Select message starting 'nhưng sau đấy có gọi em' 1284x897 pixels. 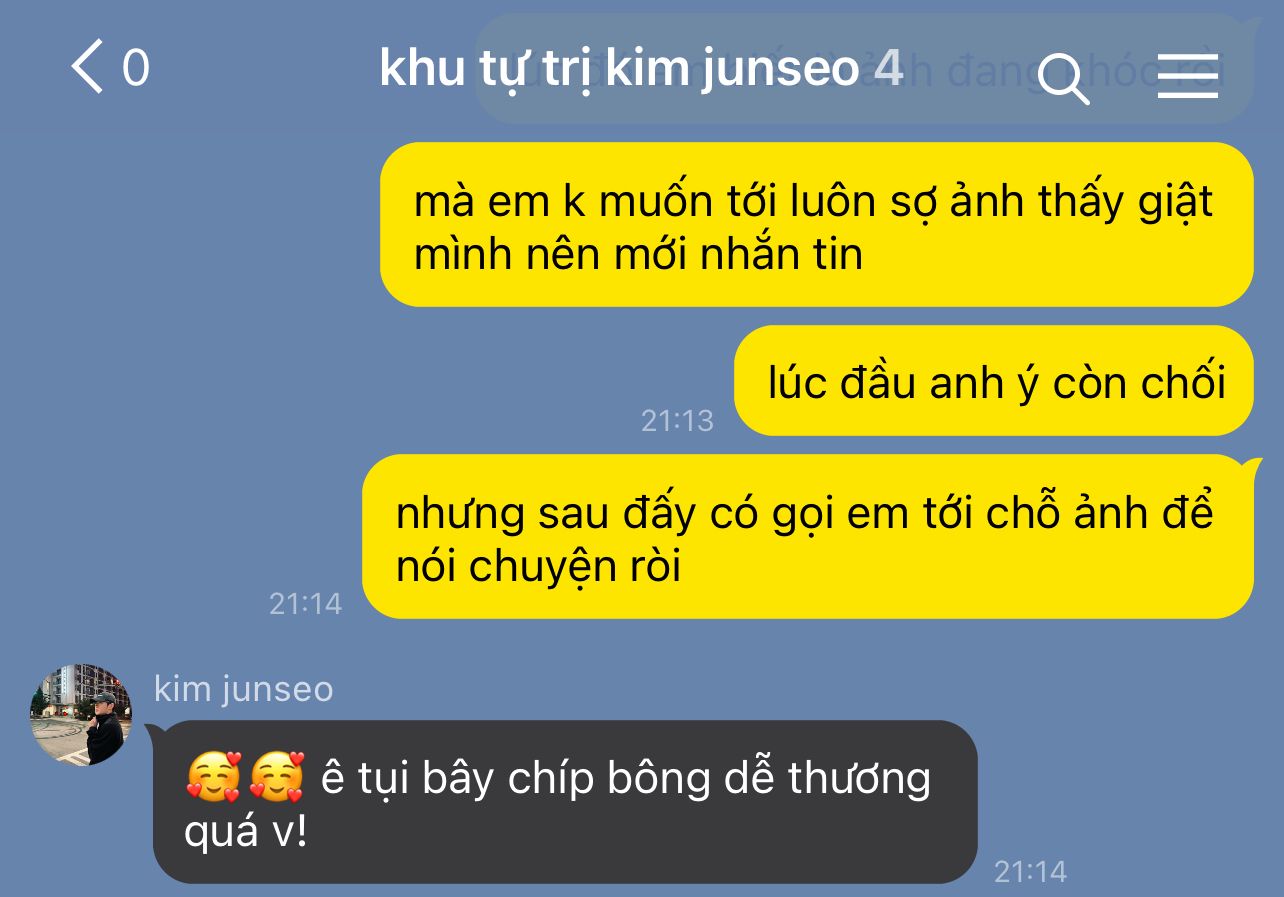(808, 537)
